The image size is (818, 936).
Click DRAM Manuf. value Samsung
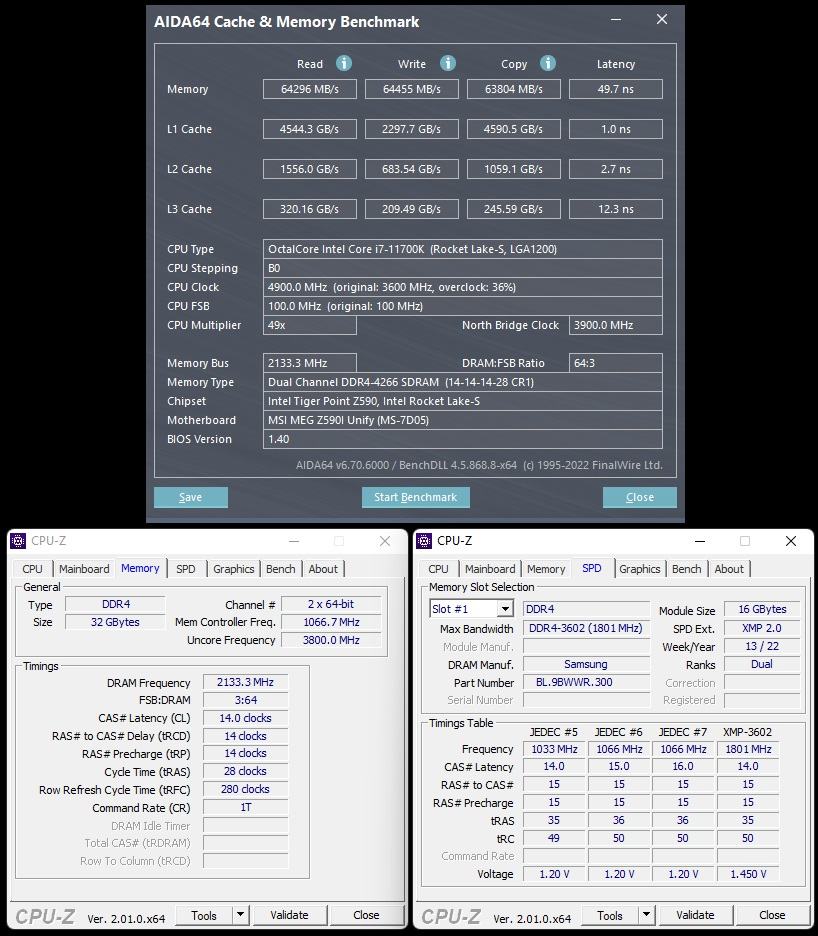pos(586,664)
